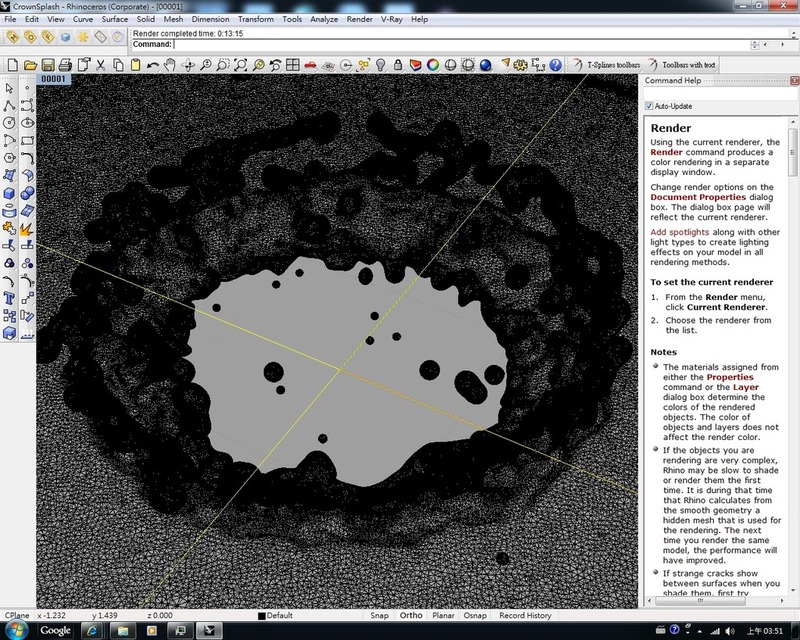Open the V-Ray menu
Viewport: 800px width, 640px height.
click(392, 19)
